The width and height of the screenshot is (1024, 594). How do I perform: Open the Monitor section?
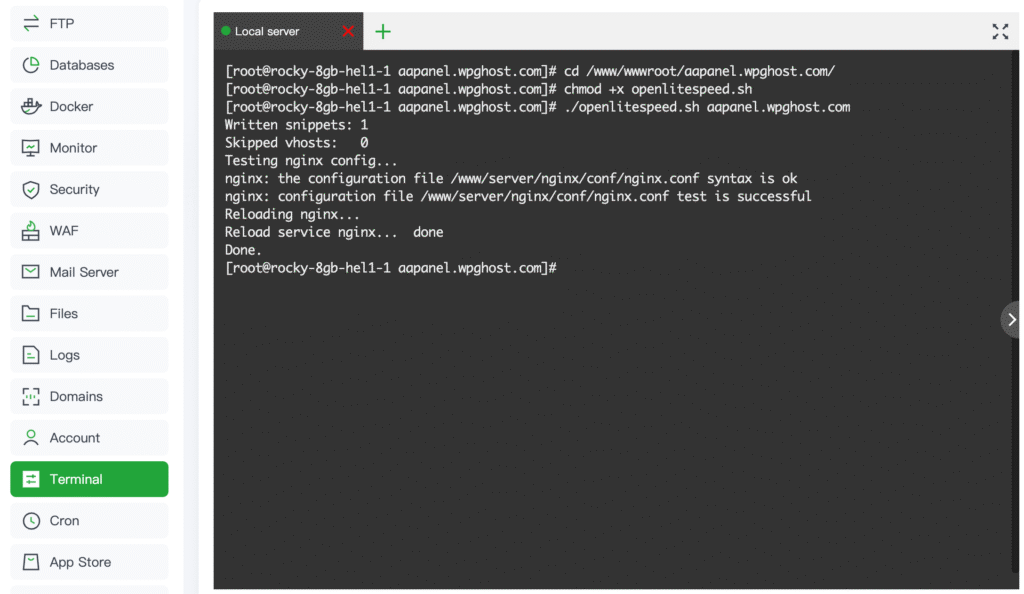click(x=88, y=147)
